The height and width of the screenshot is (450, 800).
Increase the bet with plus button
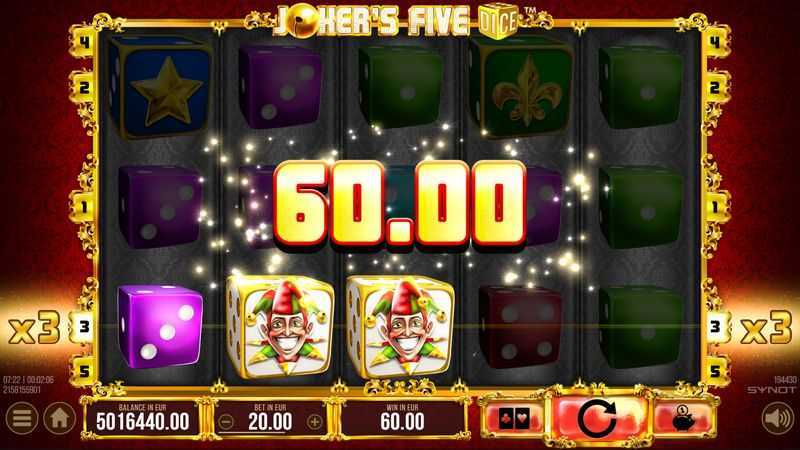(x=315, y=422)
